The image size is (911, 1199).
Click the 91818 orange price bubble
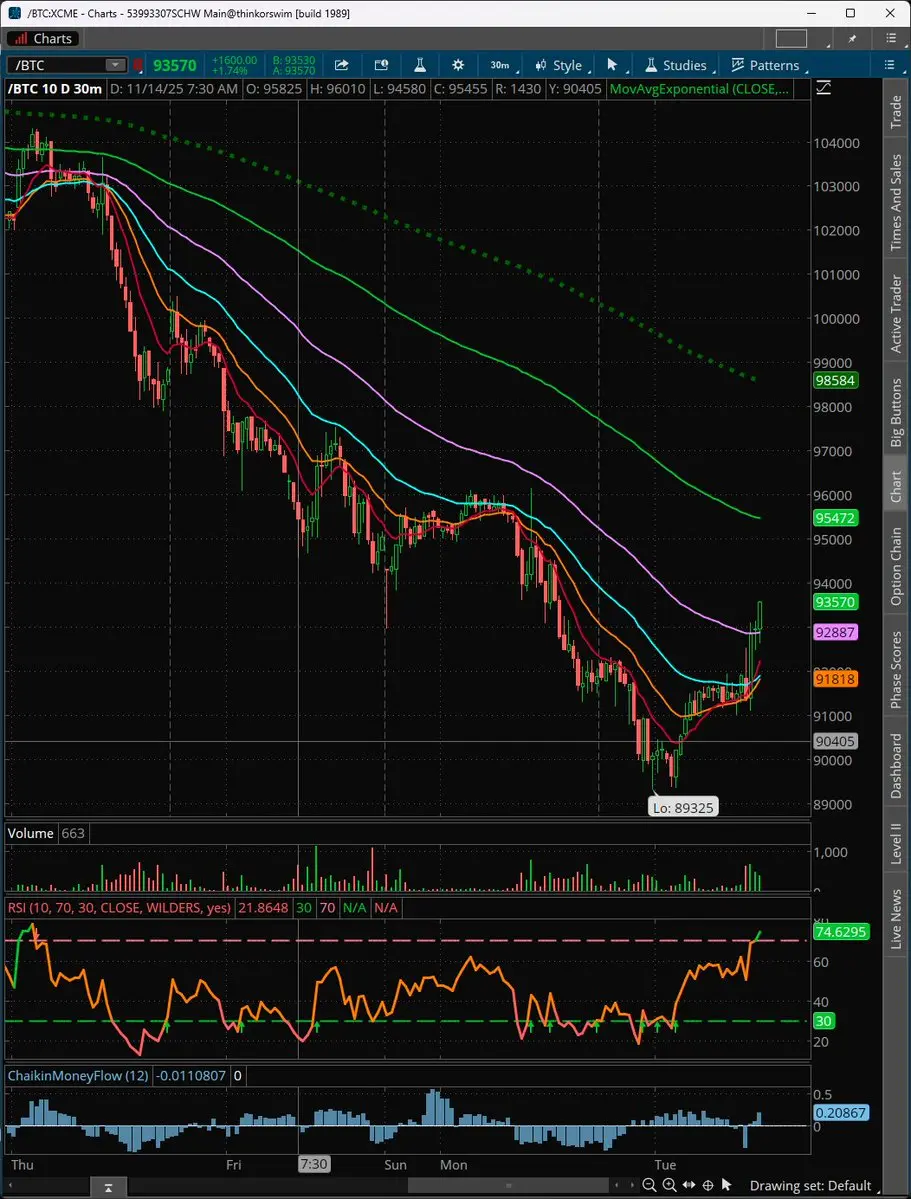(835, 679)
